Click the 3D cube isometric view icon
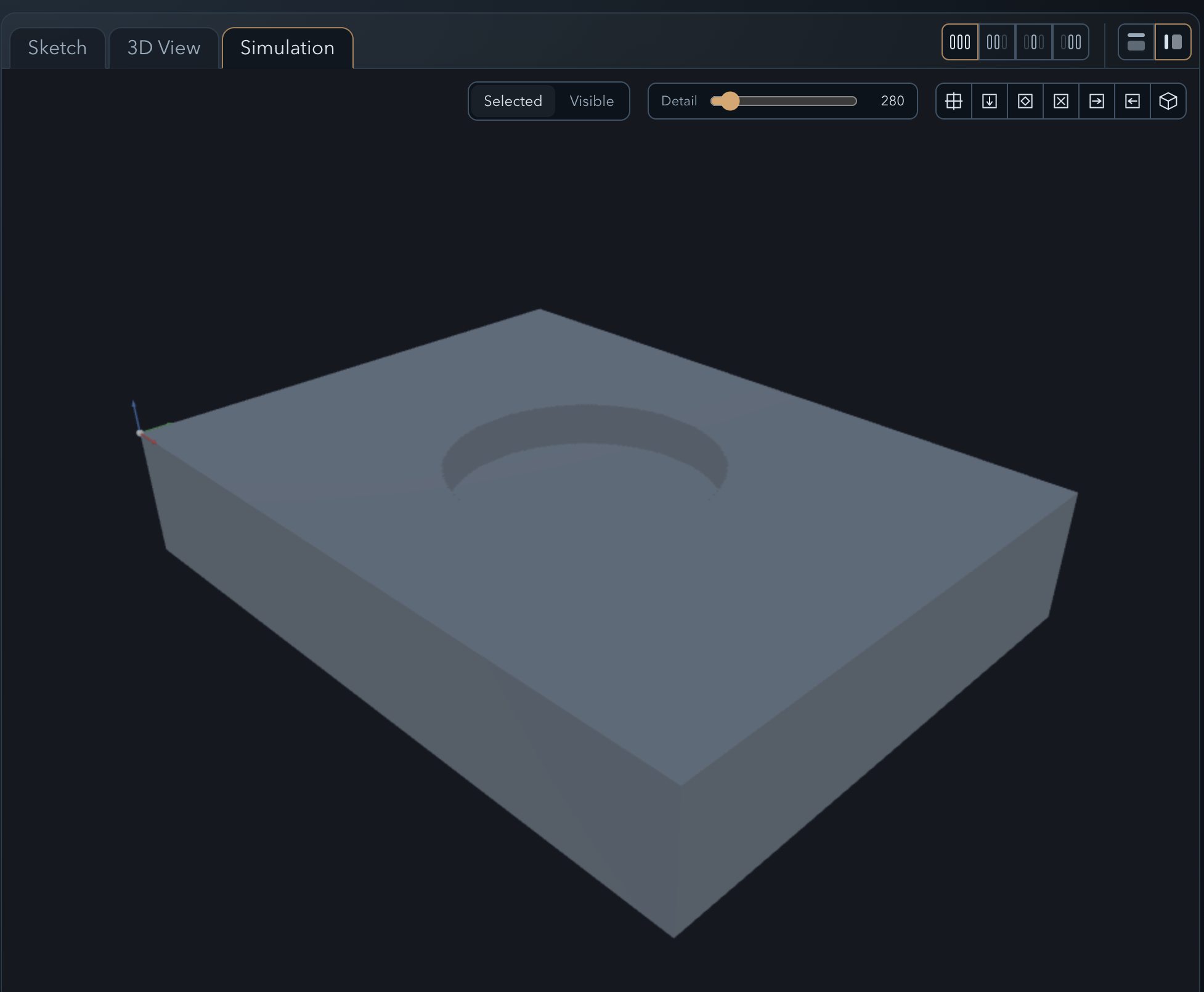 [1168, 101]
